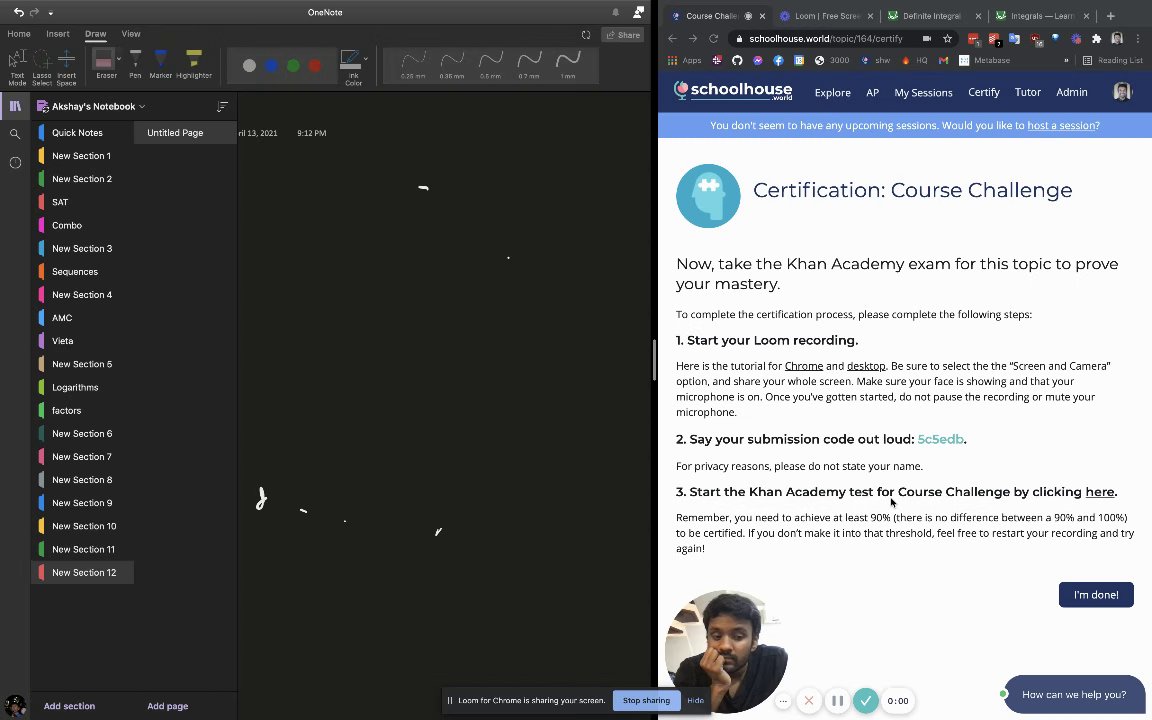Open Facebook bookmark in bookmarks bar
1152x720 pixels.
(x=778, y=60)
